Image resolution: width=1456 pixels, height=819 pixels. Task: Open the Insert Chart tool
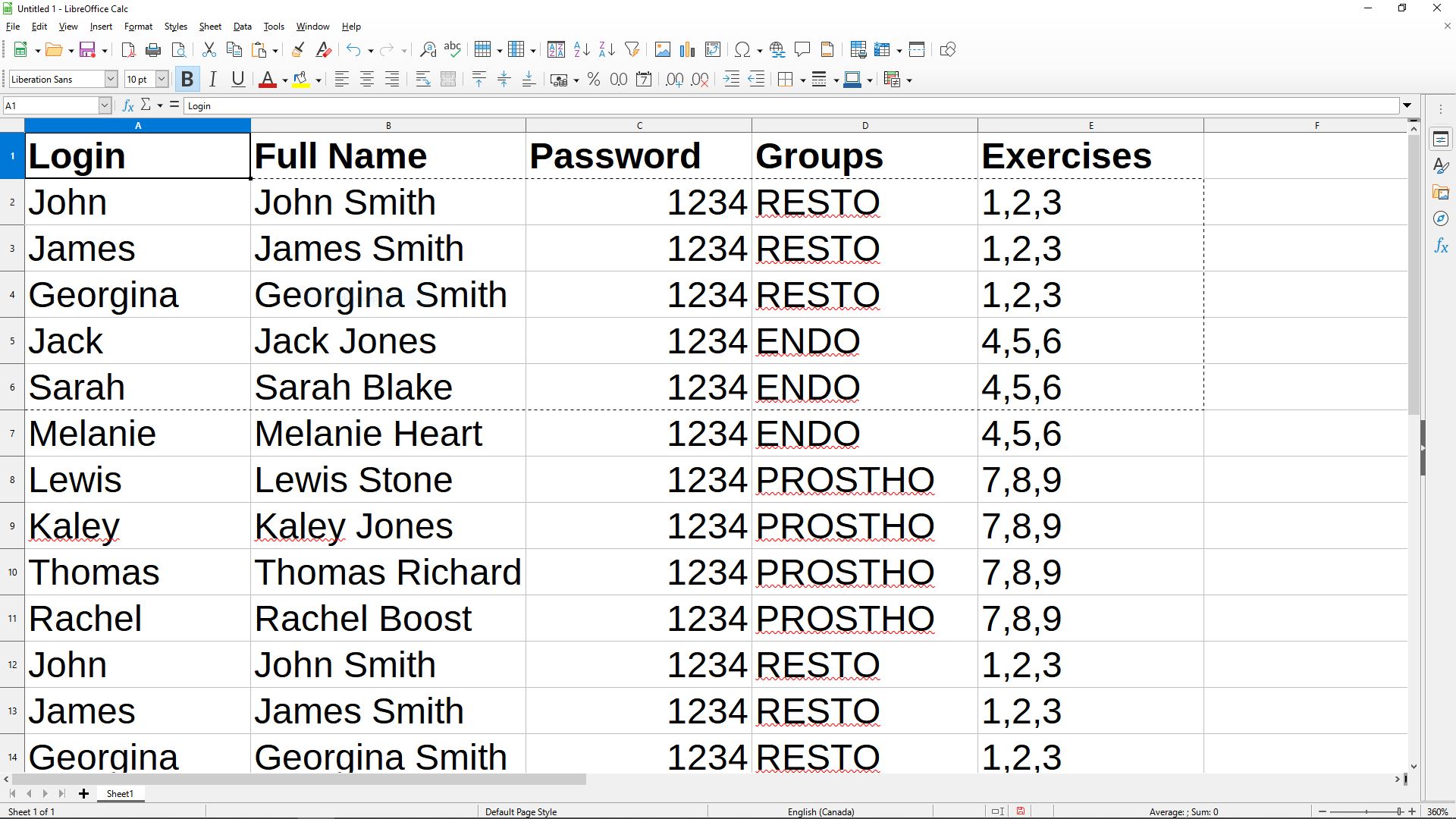[687, 50]
